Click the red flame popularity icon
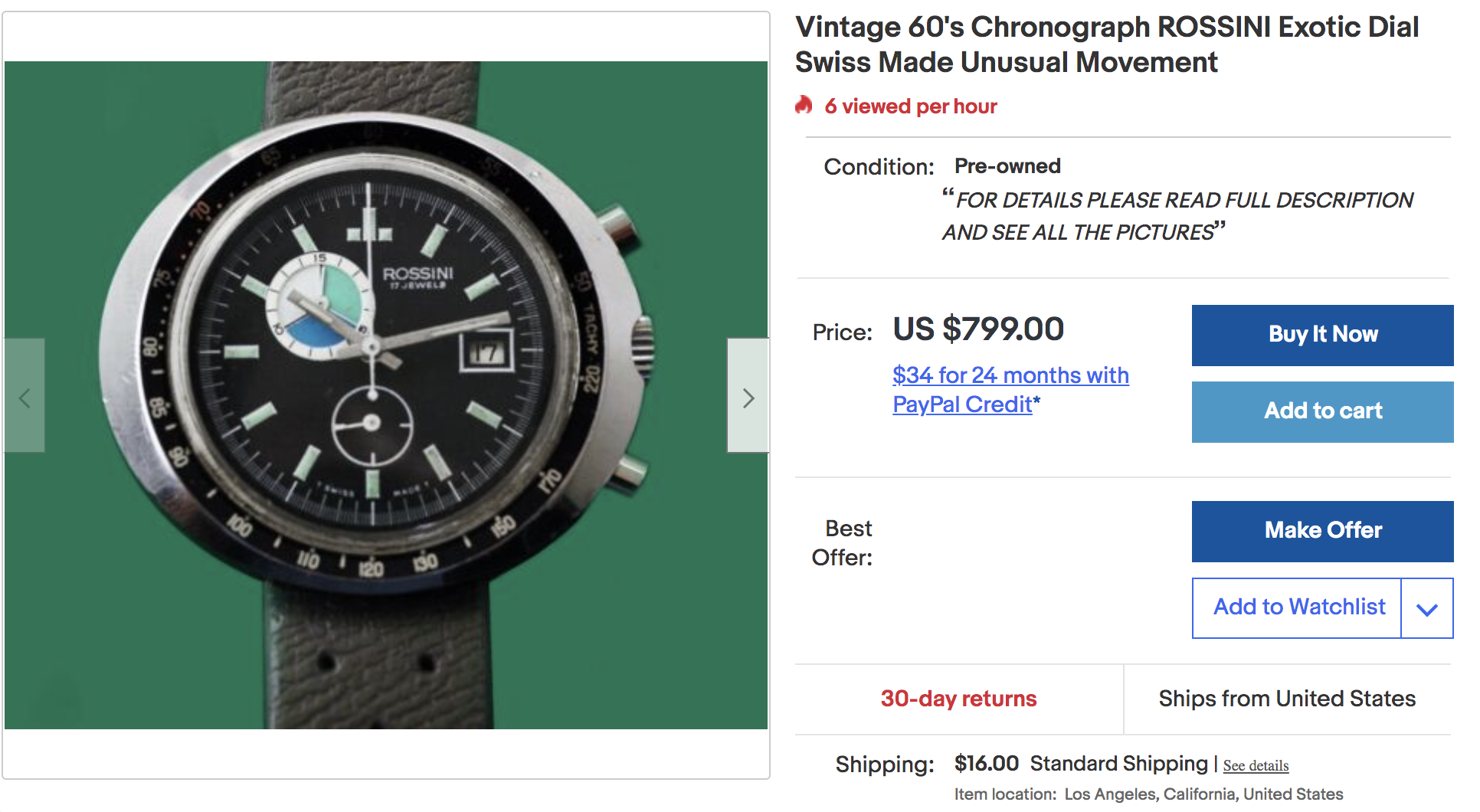The height and width of the screenshot is (812, 1480). tap(804, 105)
